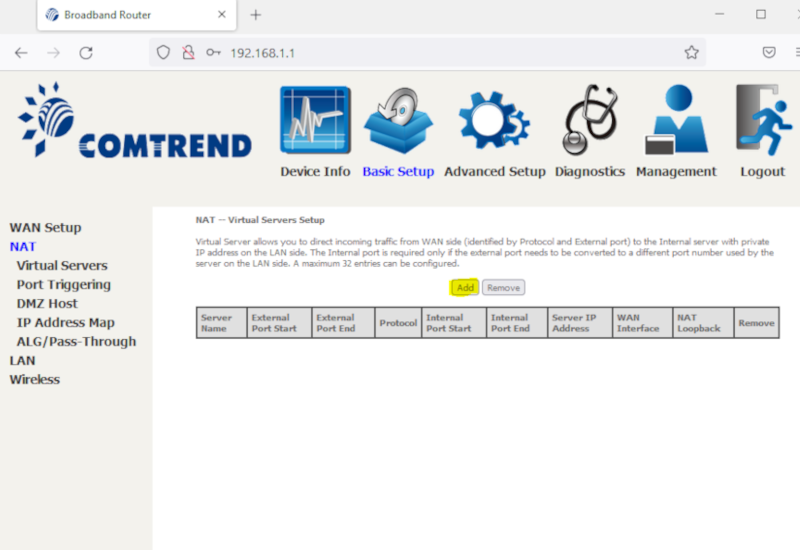
Task: Maximize the browser window
Action: coord(761,14)
